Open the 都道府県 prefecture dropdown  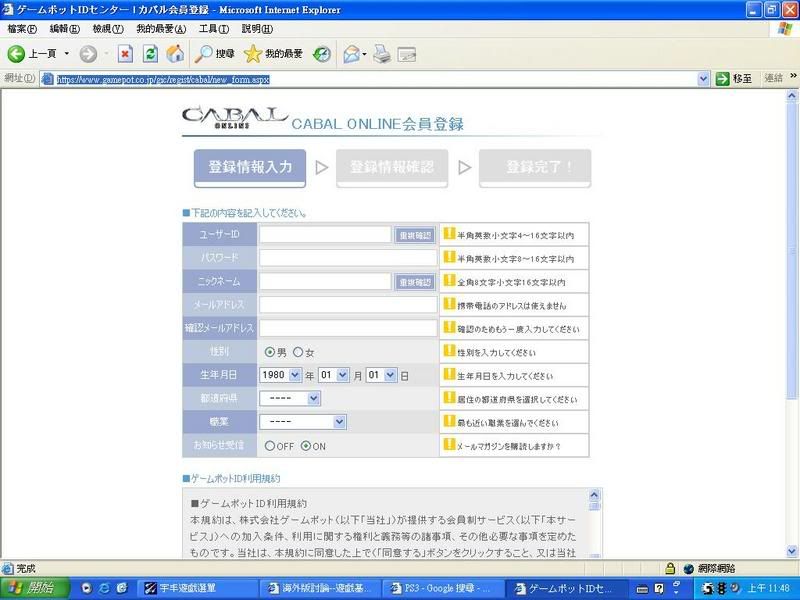(290, 398)
